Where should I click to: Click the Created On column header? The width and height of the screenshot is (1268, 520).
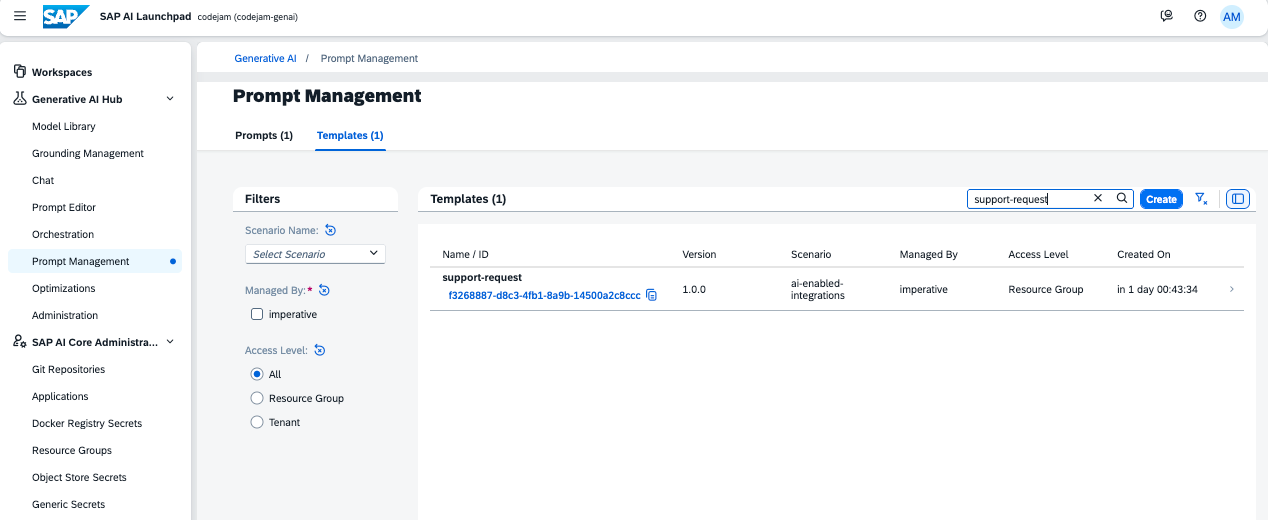click(x=1143, y=254)
